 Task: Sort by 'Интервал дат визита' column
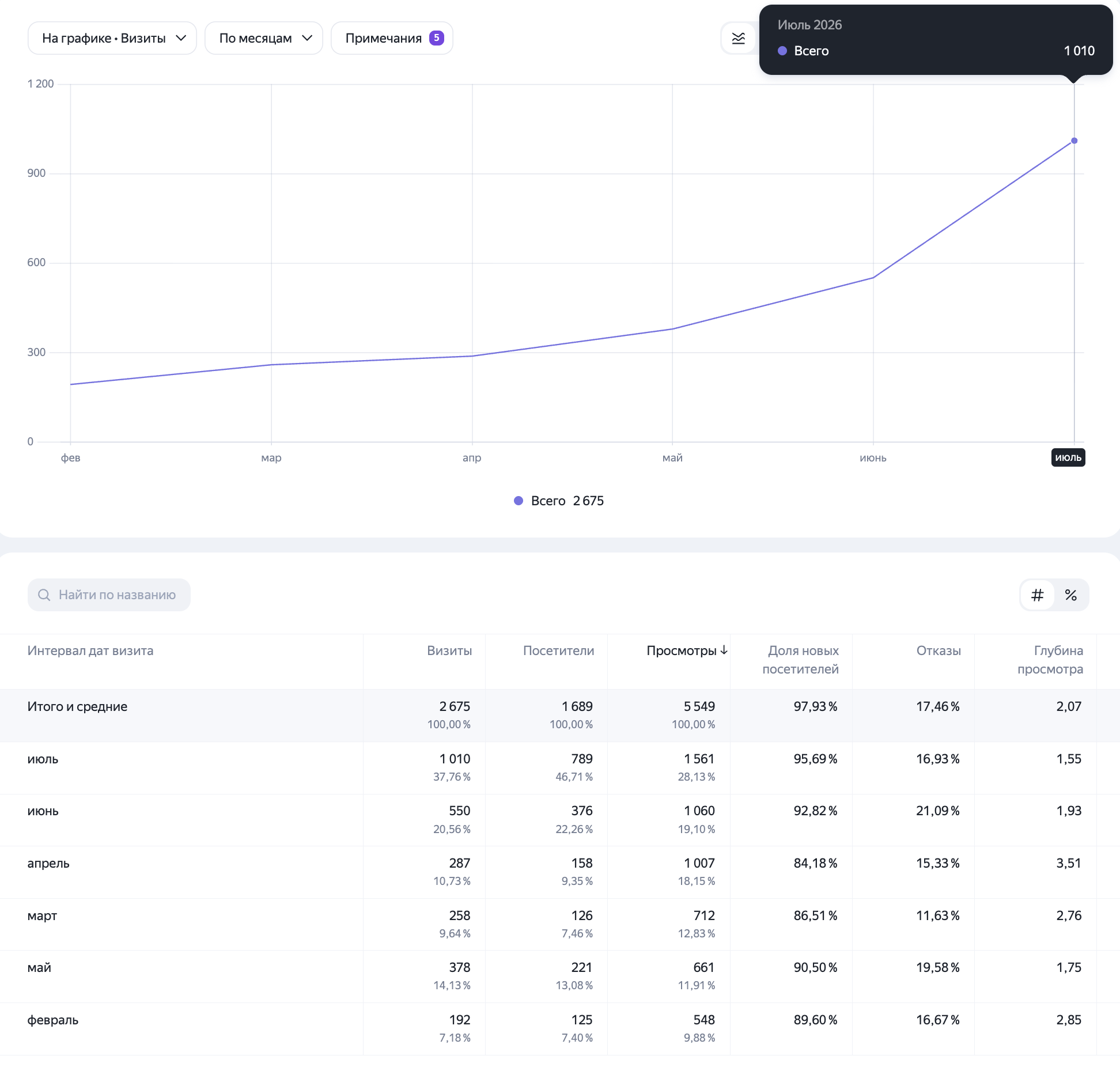pyautogui.click(x=90, y=650)
